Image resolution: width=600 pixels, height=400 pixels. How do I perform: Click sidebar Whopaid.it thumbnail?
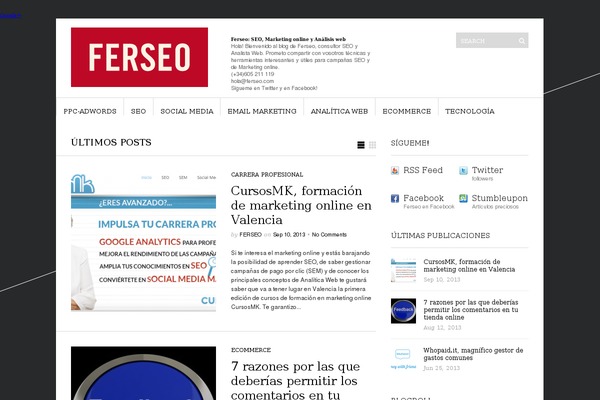[x=403, y=359]
